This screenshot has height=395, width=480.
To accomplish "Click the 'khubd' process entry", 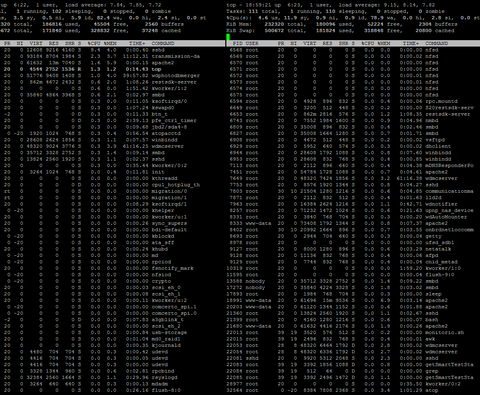I will point(160,249).
